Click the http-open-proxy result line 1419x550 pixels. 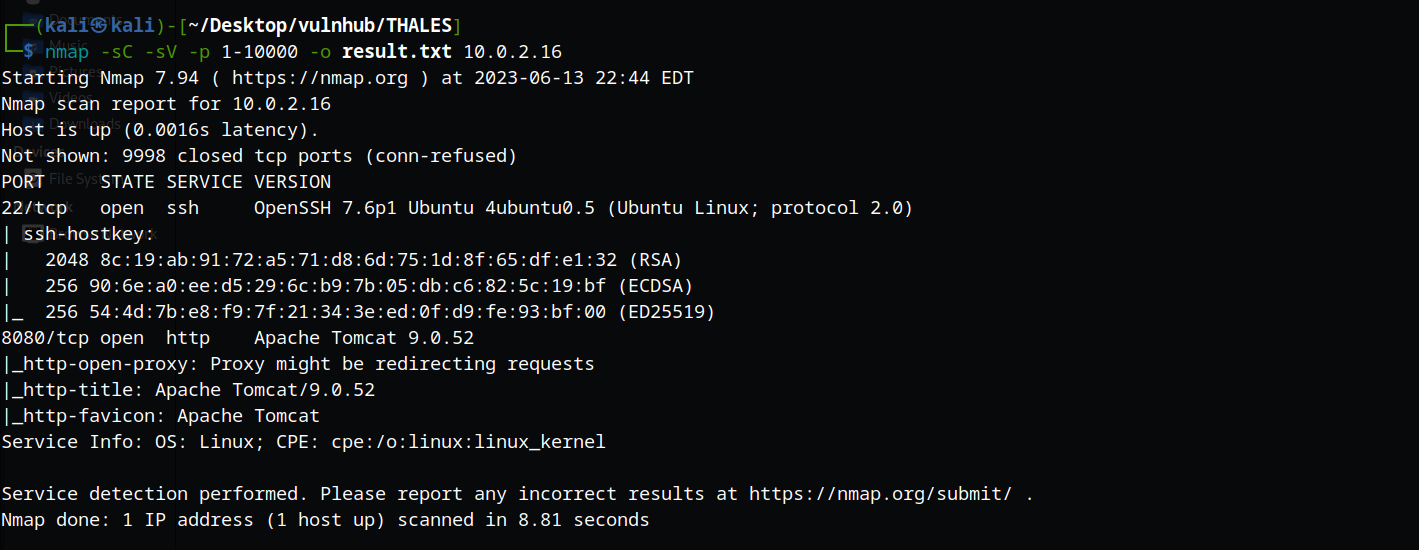coord(300,364)
